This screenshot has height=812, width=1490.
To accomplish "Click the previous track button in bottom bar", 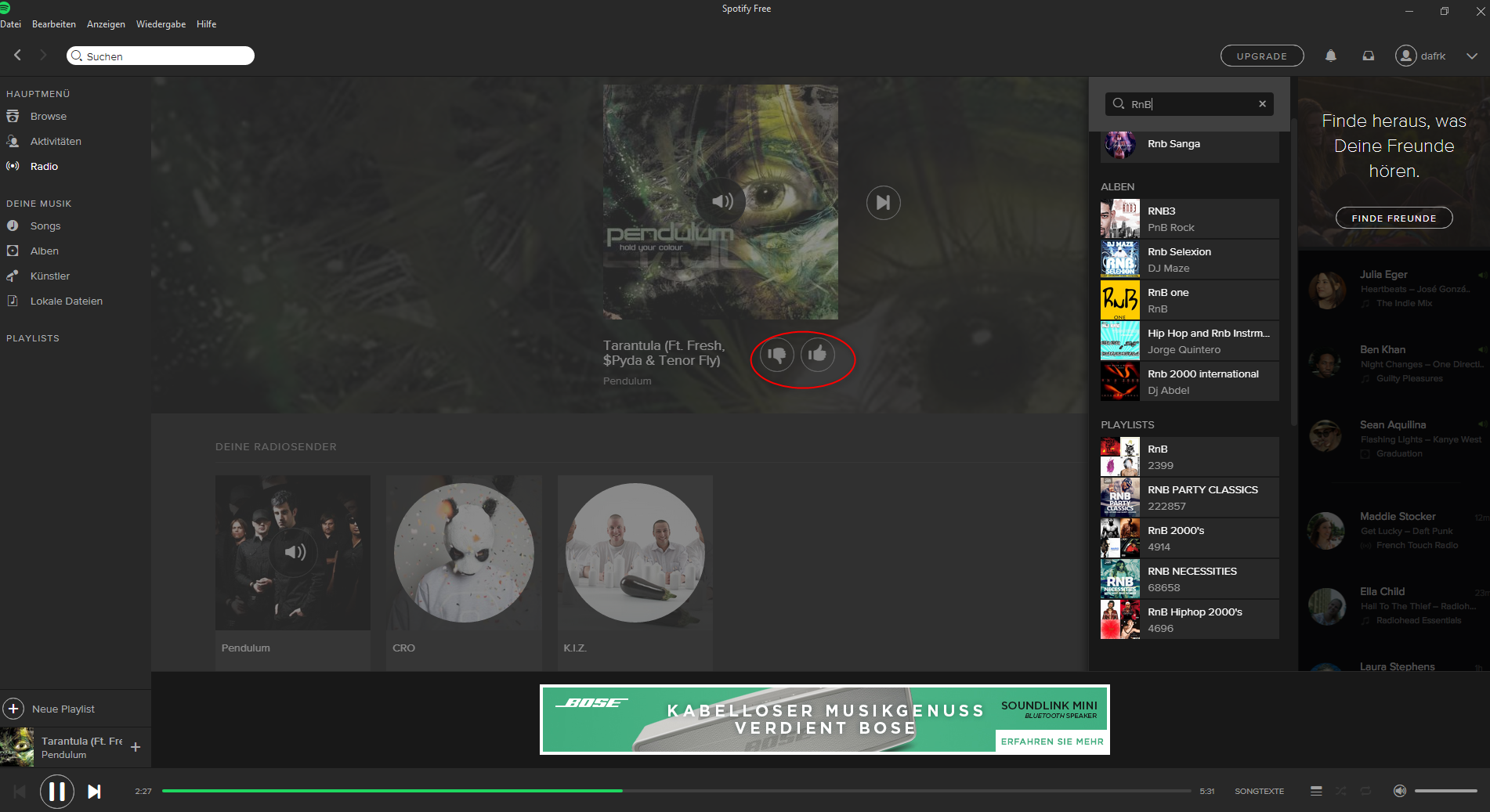I will pos(20,792).
